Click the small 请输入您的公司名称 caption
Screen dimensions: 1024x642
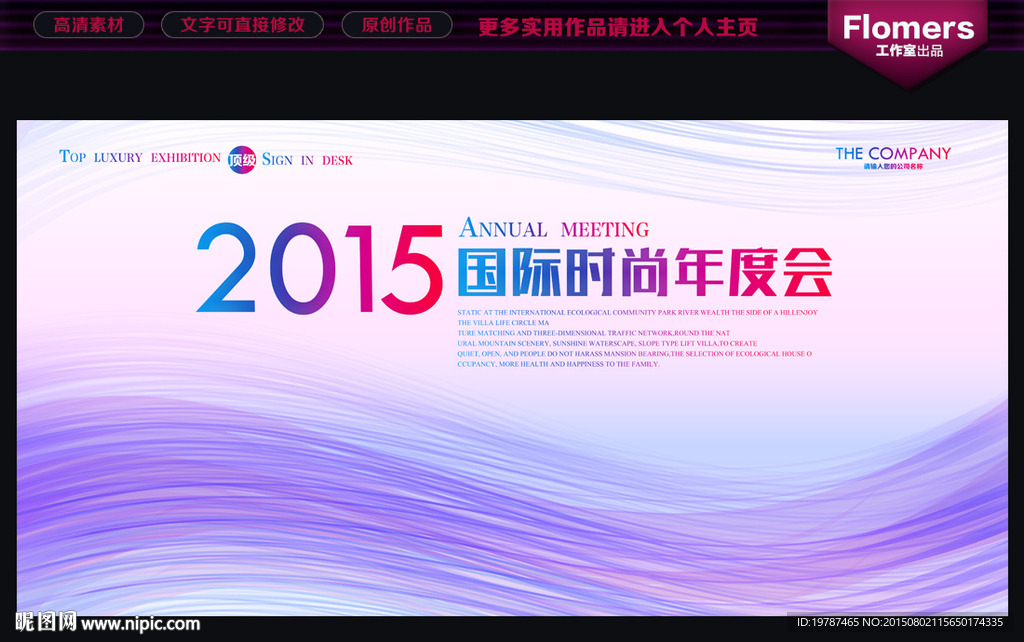893,167
